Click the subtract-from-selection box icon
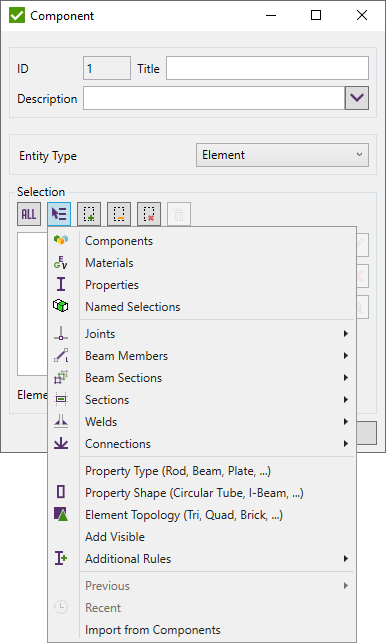This screenshot has width=386, height=643. [119, 214]
